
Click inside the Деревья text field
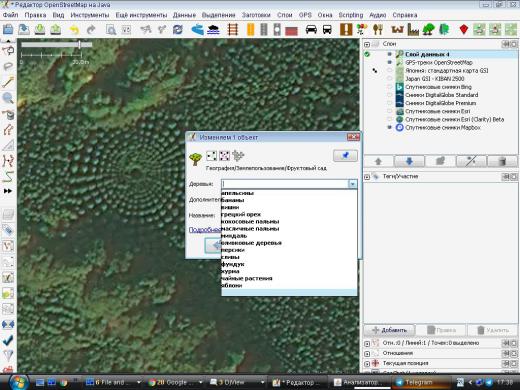[x=285, y=184]
